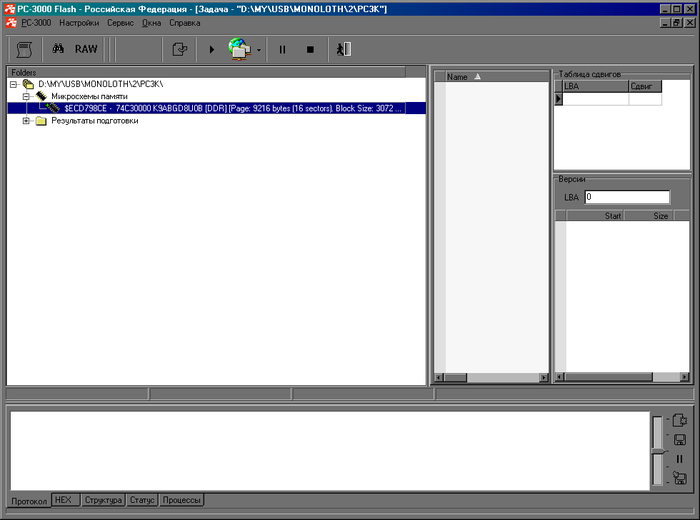Click the hand-on-document toolbar icon
The image size is (700, 520).
point(180,48)
